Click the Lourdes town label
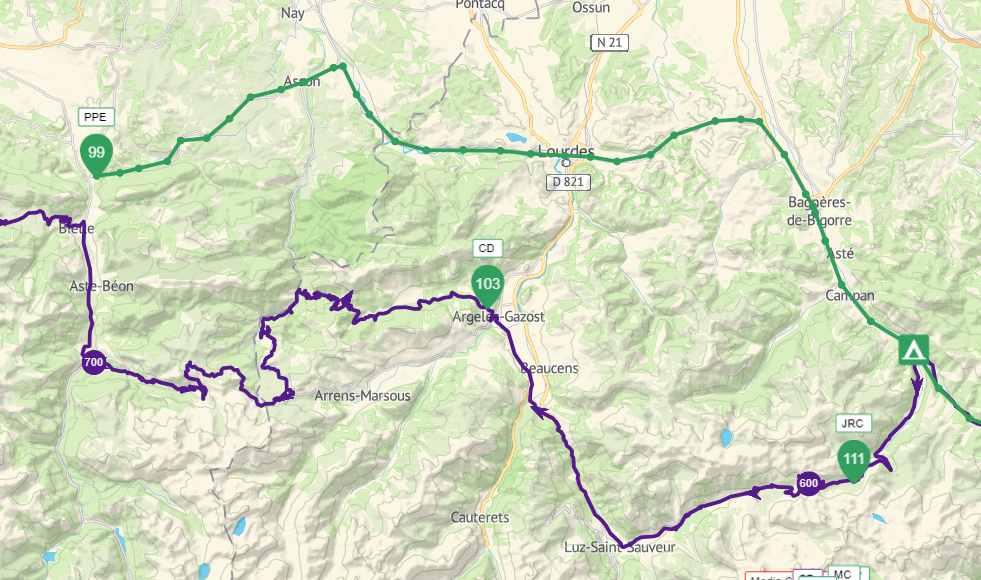This screenshot has width=981, height=580. 566,151
